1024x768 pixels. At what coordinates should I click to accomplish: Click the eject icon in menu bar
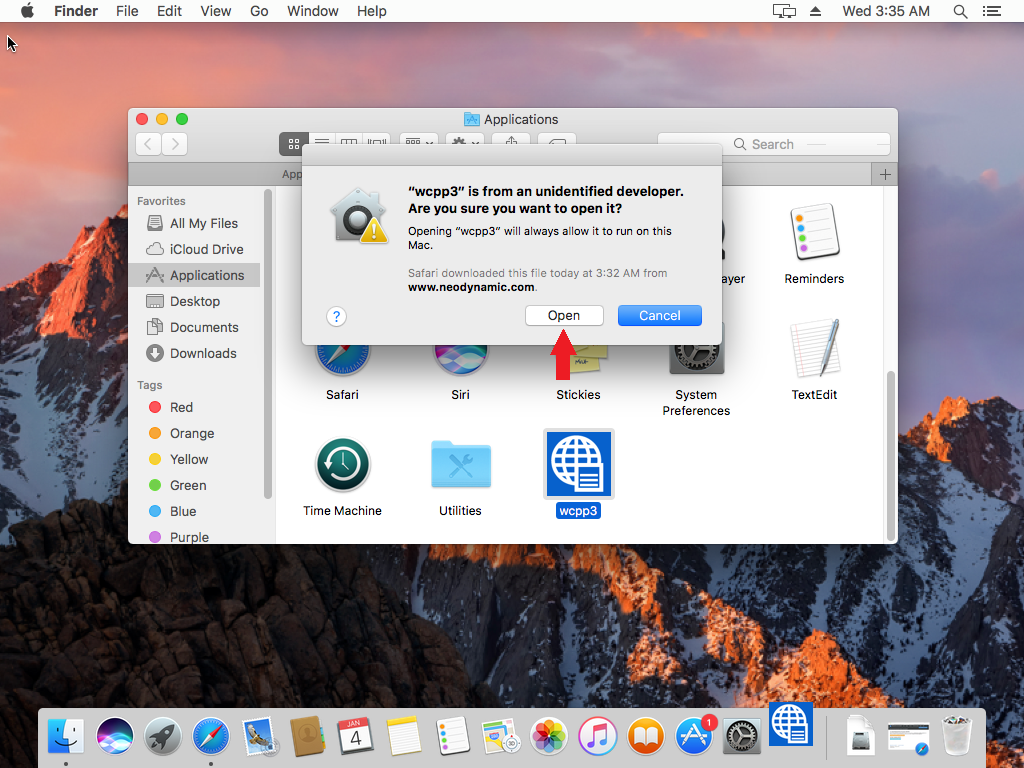pos(815,11)
